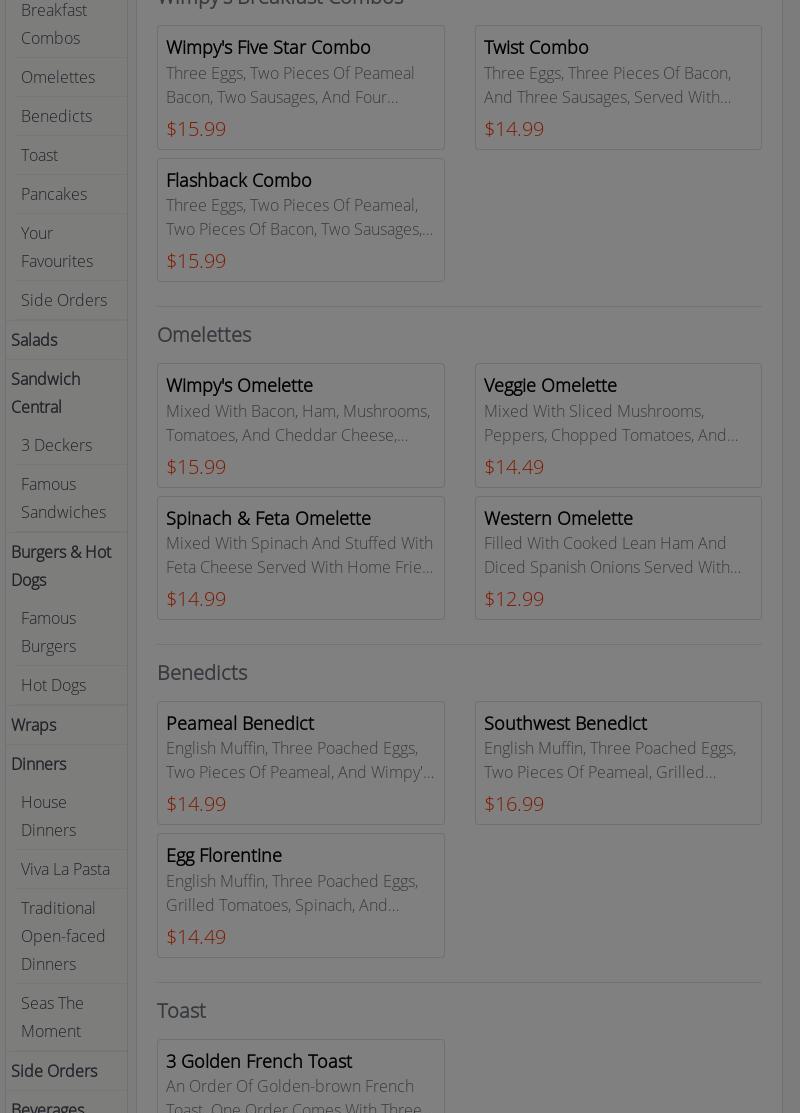
Task: Select the Egg Florentine item
Action: click(300, 895)
